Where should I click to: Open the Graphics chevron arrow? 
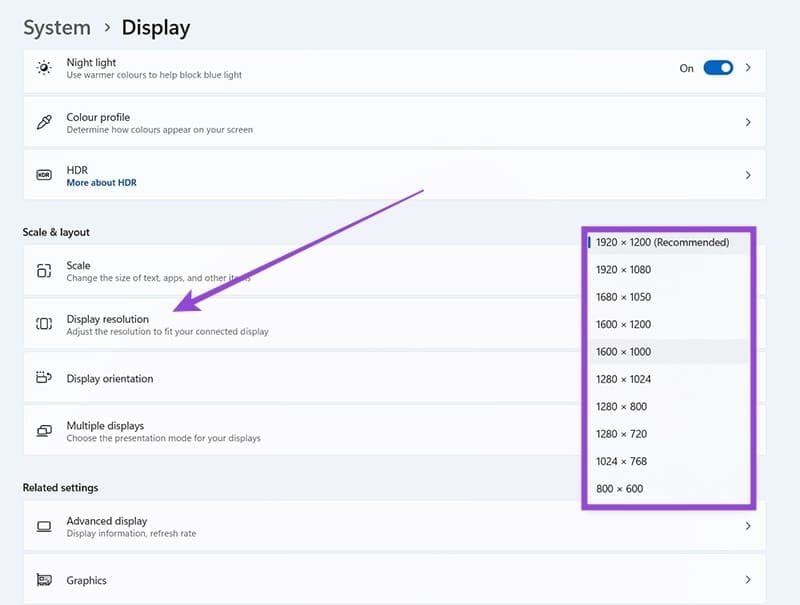(748, 580)
